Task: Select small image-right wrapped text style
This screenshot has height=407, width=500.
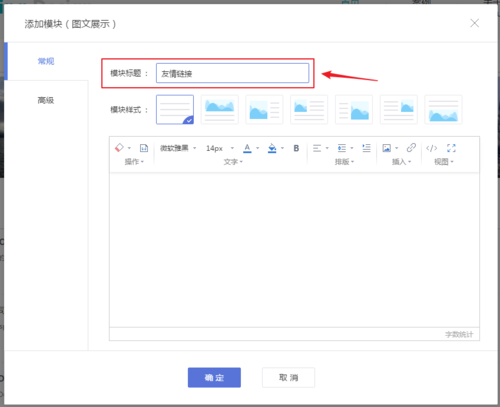Action: point(399,109)
